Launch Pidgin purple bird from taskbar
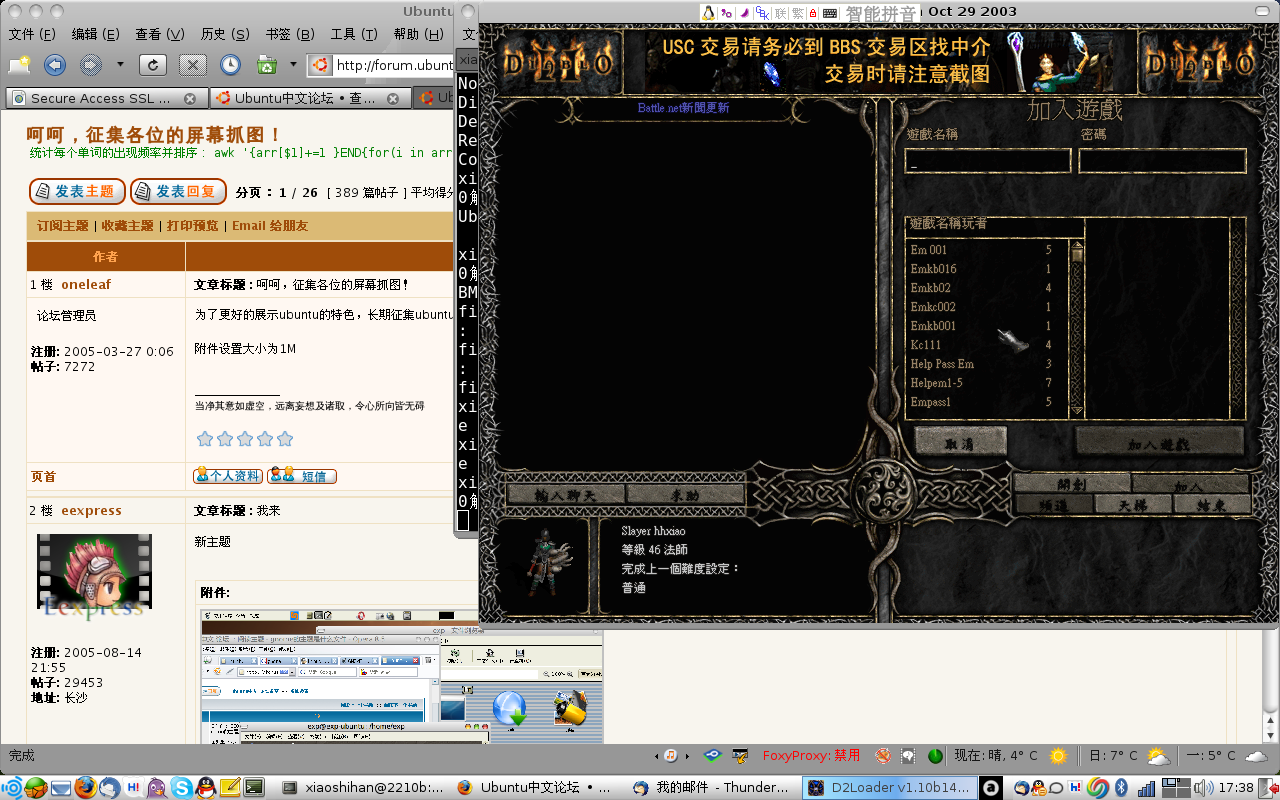 point(157,787)
